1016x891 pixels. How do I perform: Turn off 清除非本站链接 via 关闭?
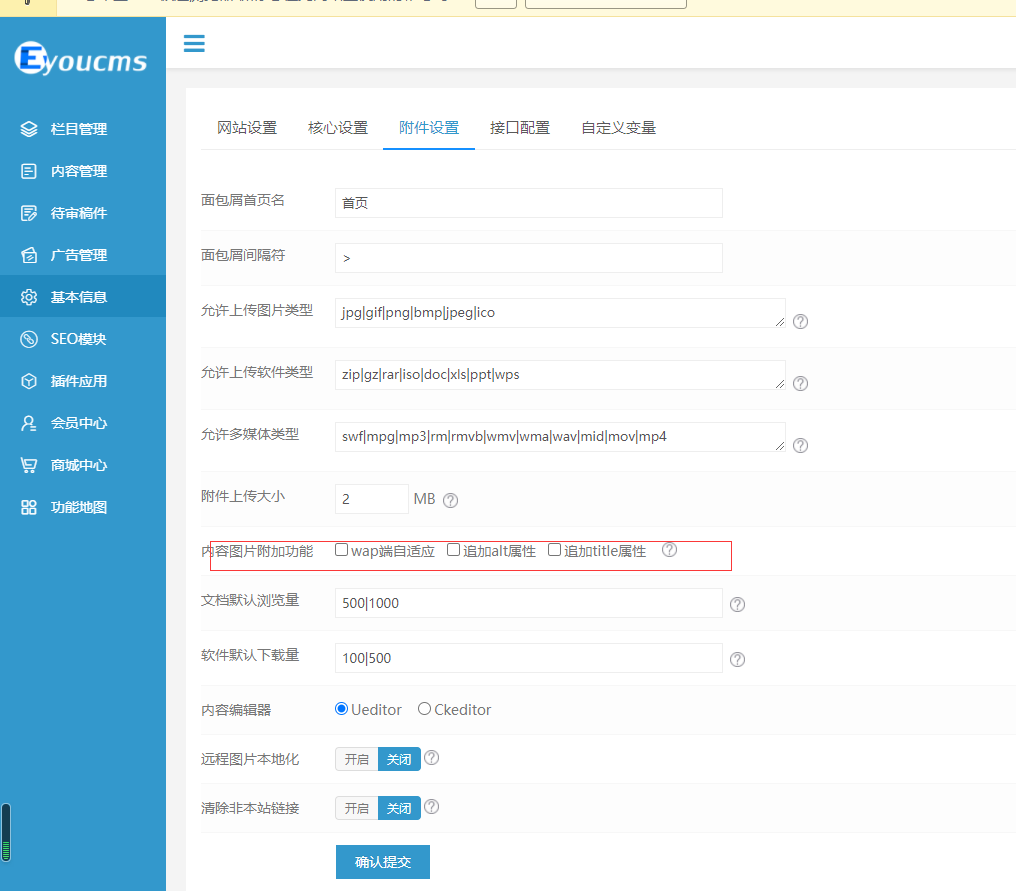399,807
